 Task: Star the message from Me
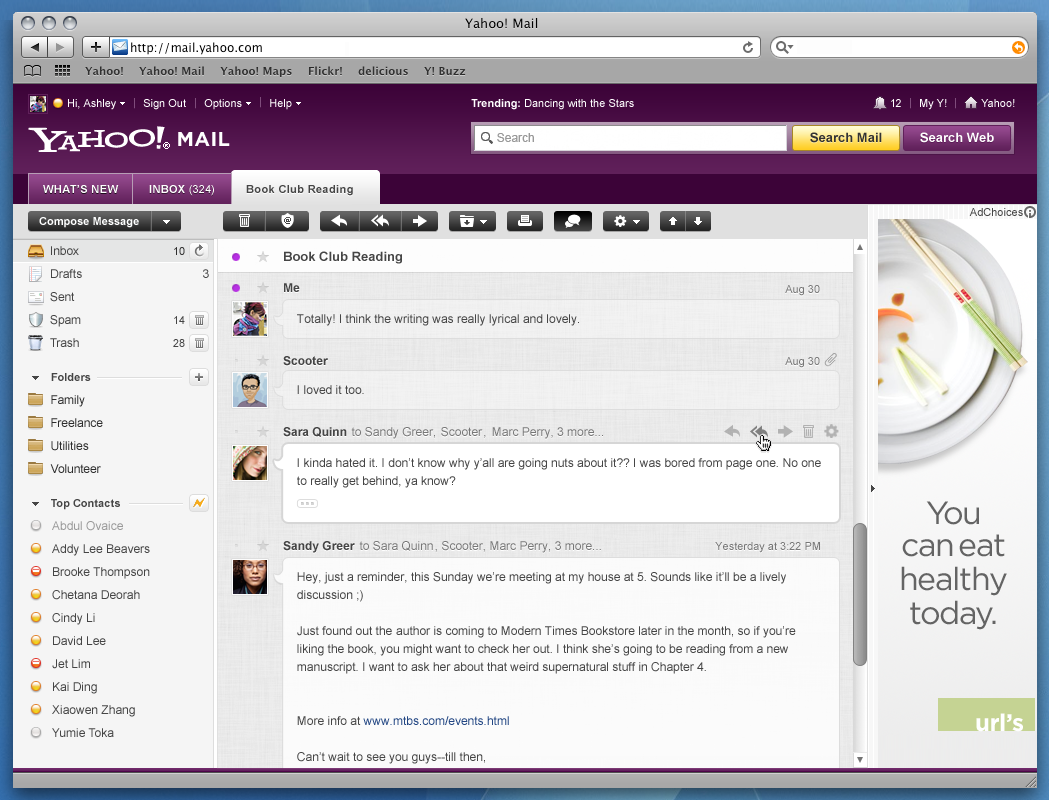(x=263, y=288)
